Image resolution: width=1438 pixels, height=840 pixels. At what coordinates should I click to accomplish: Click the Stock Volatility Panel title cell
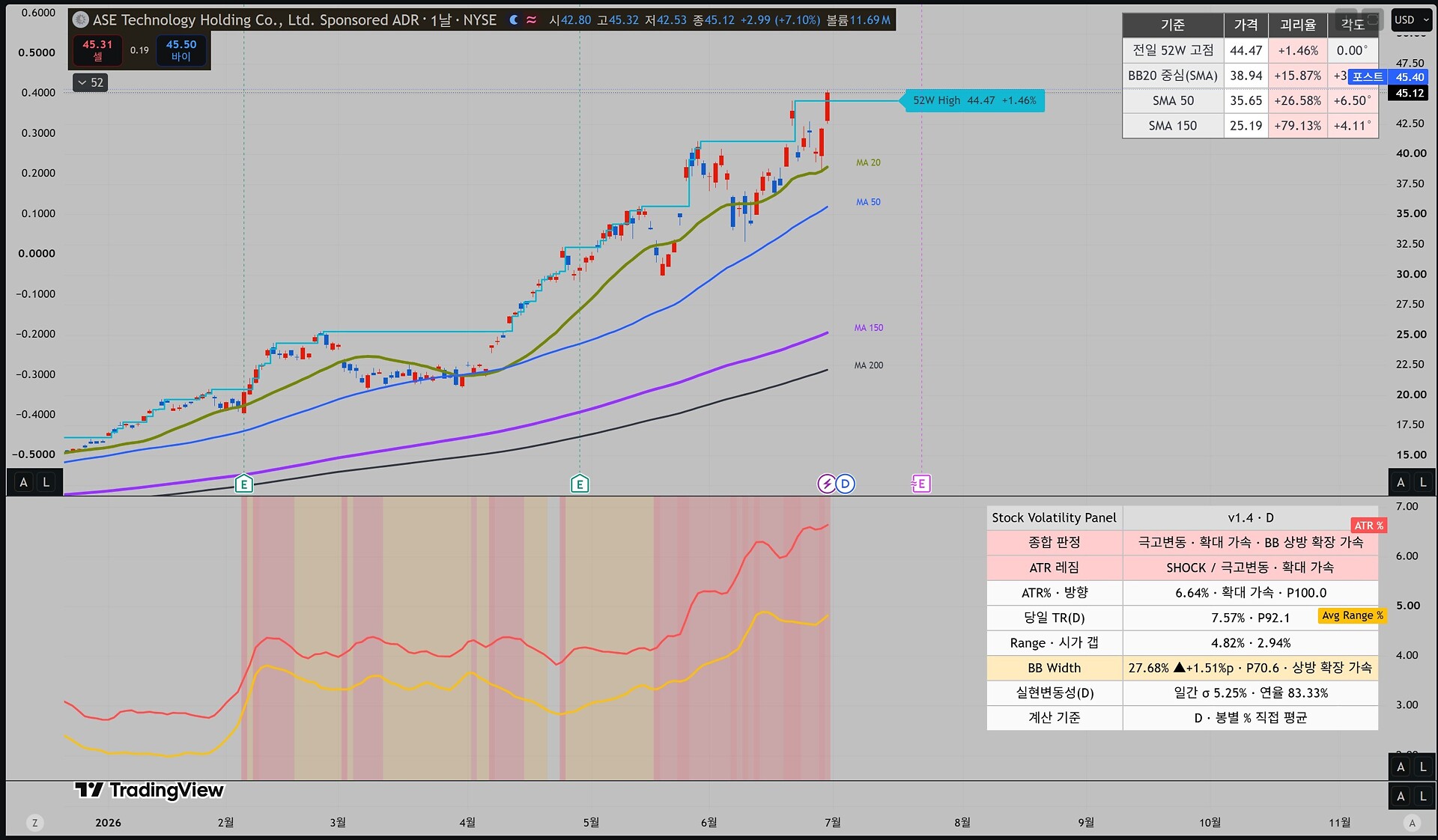[1055, 517]
